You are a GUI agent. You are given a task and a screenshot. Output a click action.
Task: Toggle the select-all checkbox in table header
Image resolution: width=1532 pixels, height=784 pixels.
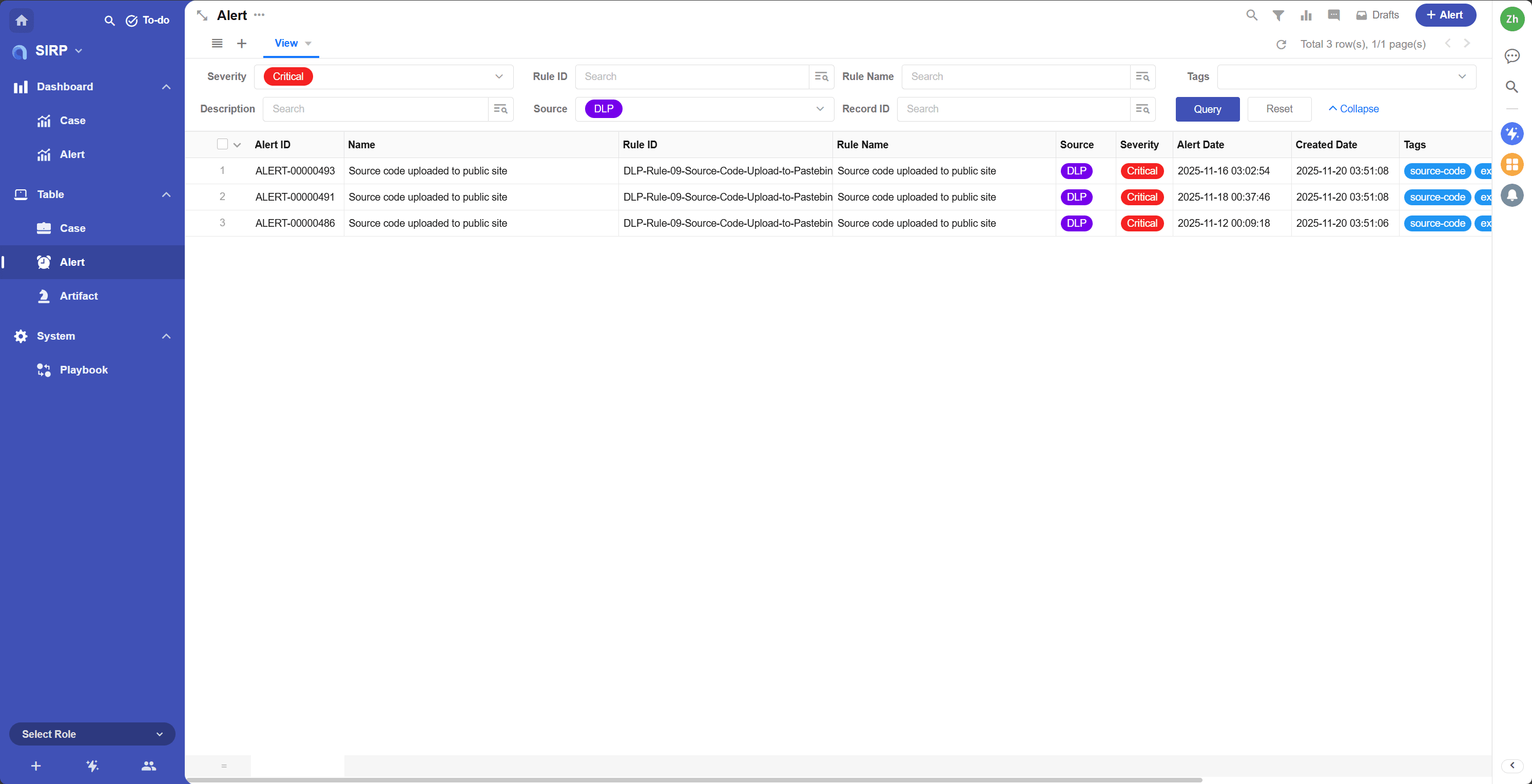click(x=222, y=145)
